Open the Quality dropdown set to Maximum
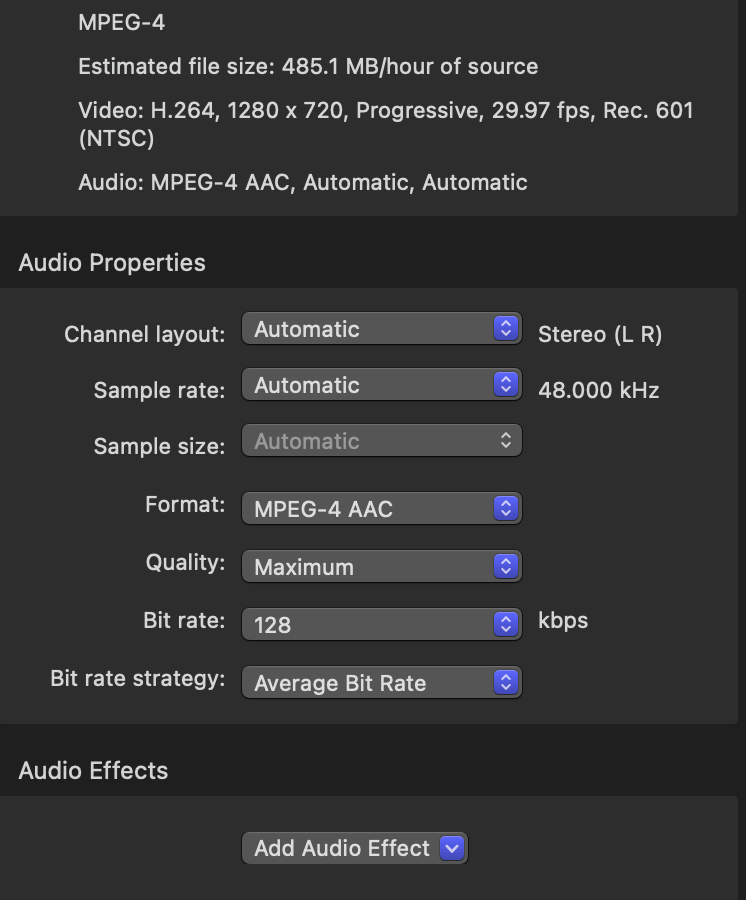 point(381,567)
